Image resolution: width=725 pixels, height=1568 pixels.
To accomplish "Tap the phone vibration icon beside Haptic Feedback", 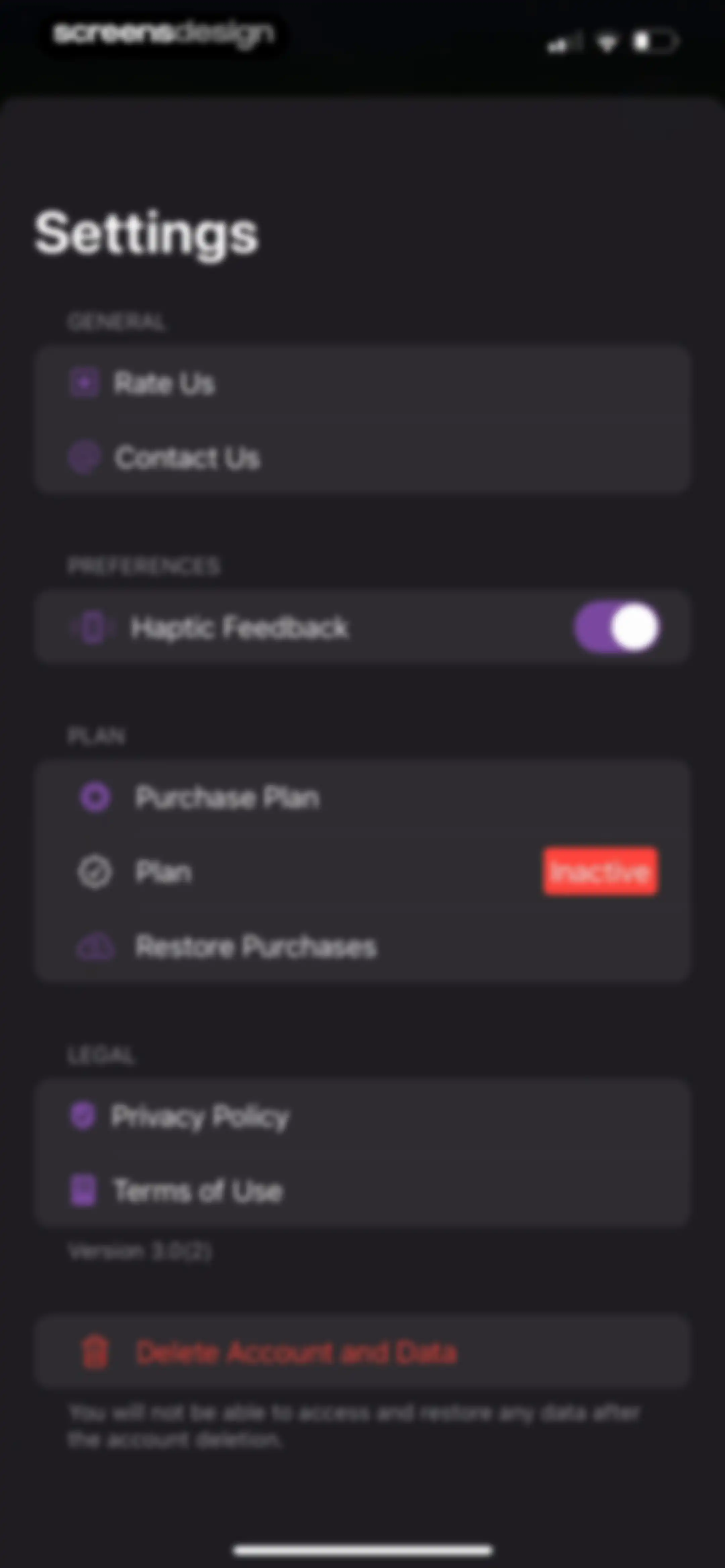I will 93,627.
